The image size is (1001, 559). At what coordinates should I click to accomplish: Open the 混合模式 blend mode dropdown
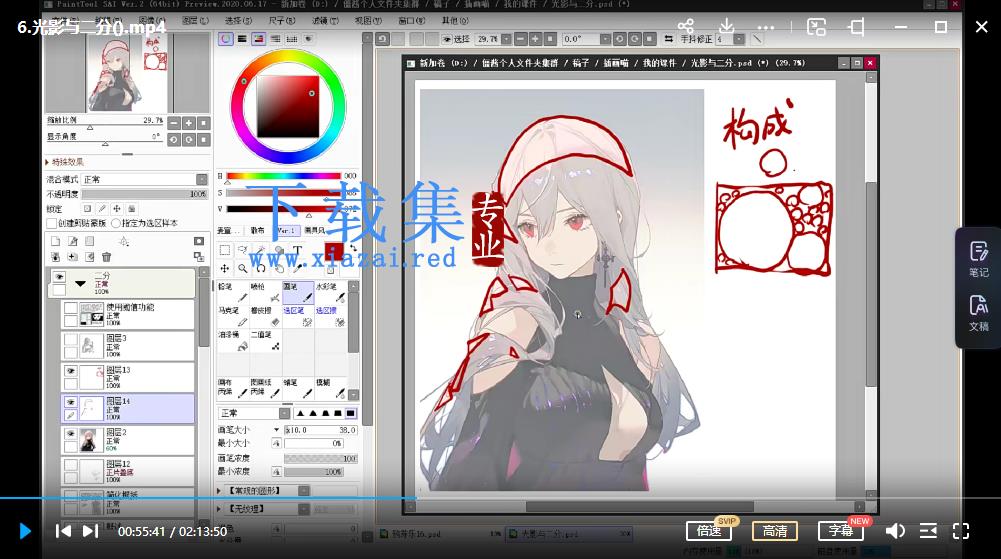point(144,179)
